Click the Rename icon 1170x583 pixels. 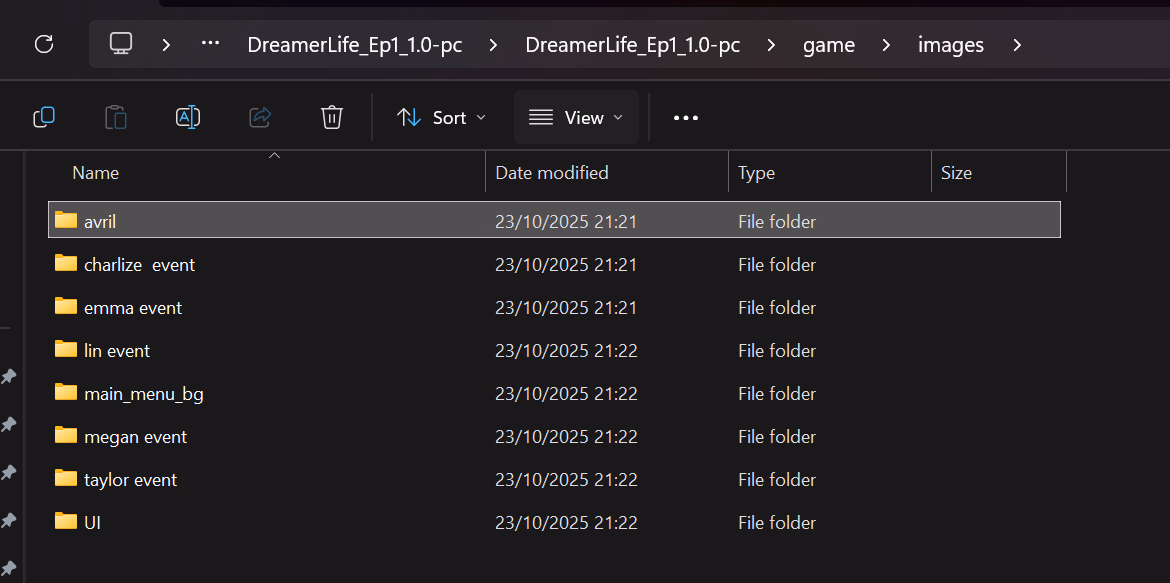coord(188,117)
